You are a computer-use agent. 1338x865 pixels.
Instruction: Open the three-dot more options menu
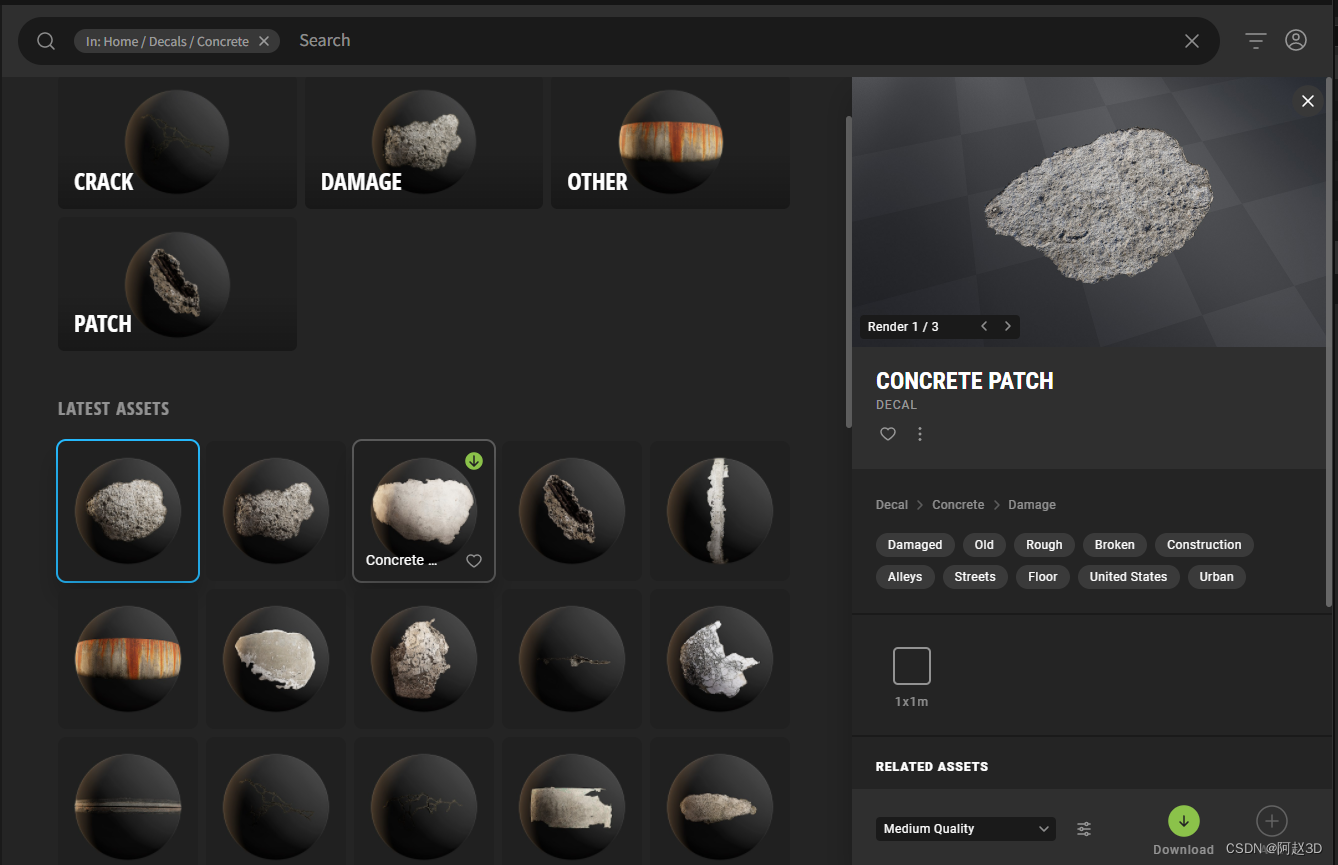920,434
